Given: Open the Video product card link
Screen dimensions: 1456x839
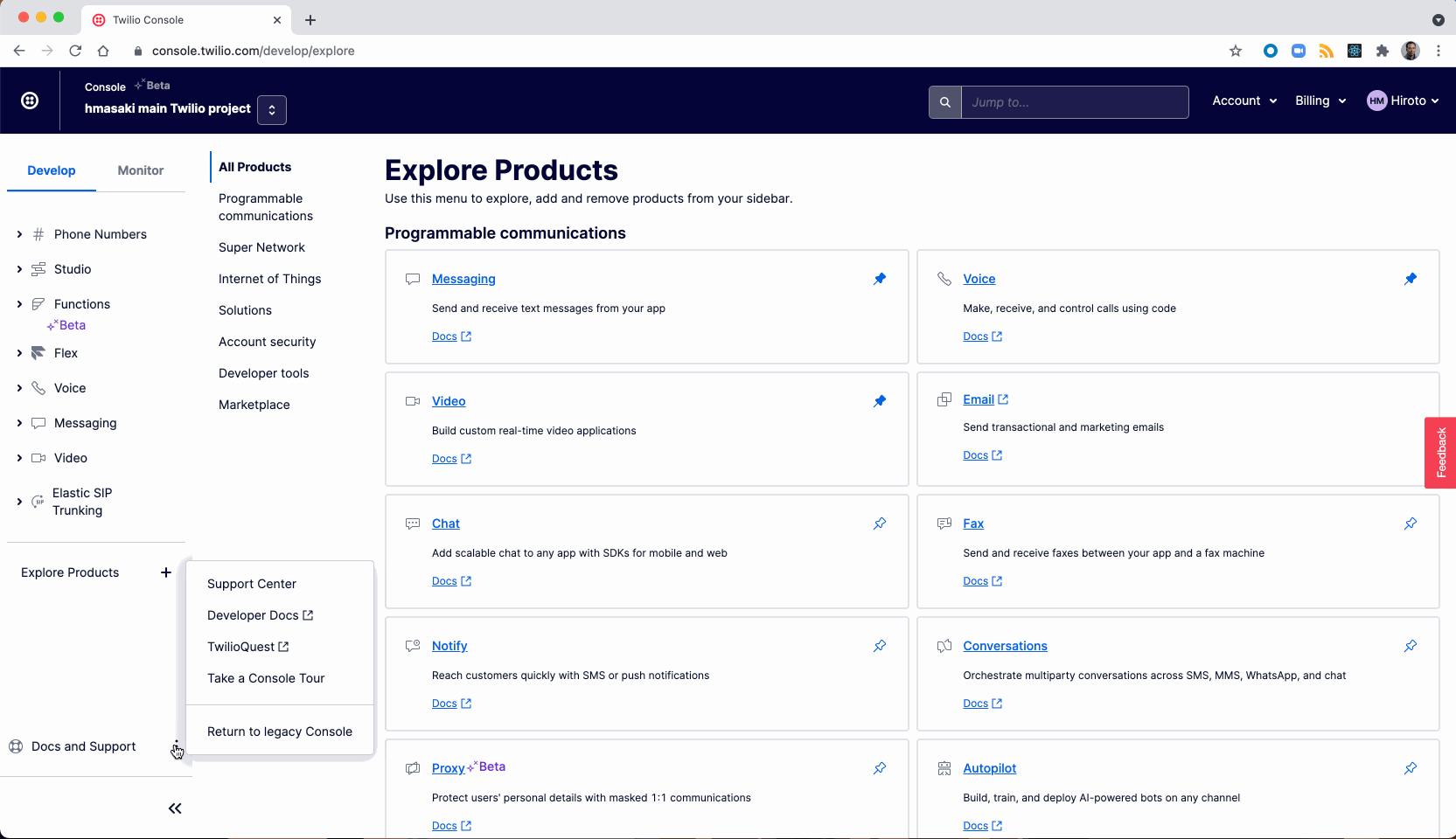Looking at the screenshot, I should pos(449,401).
